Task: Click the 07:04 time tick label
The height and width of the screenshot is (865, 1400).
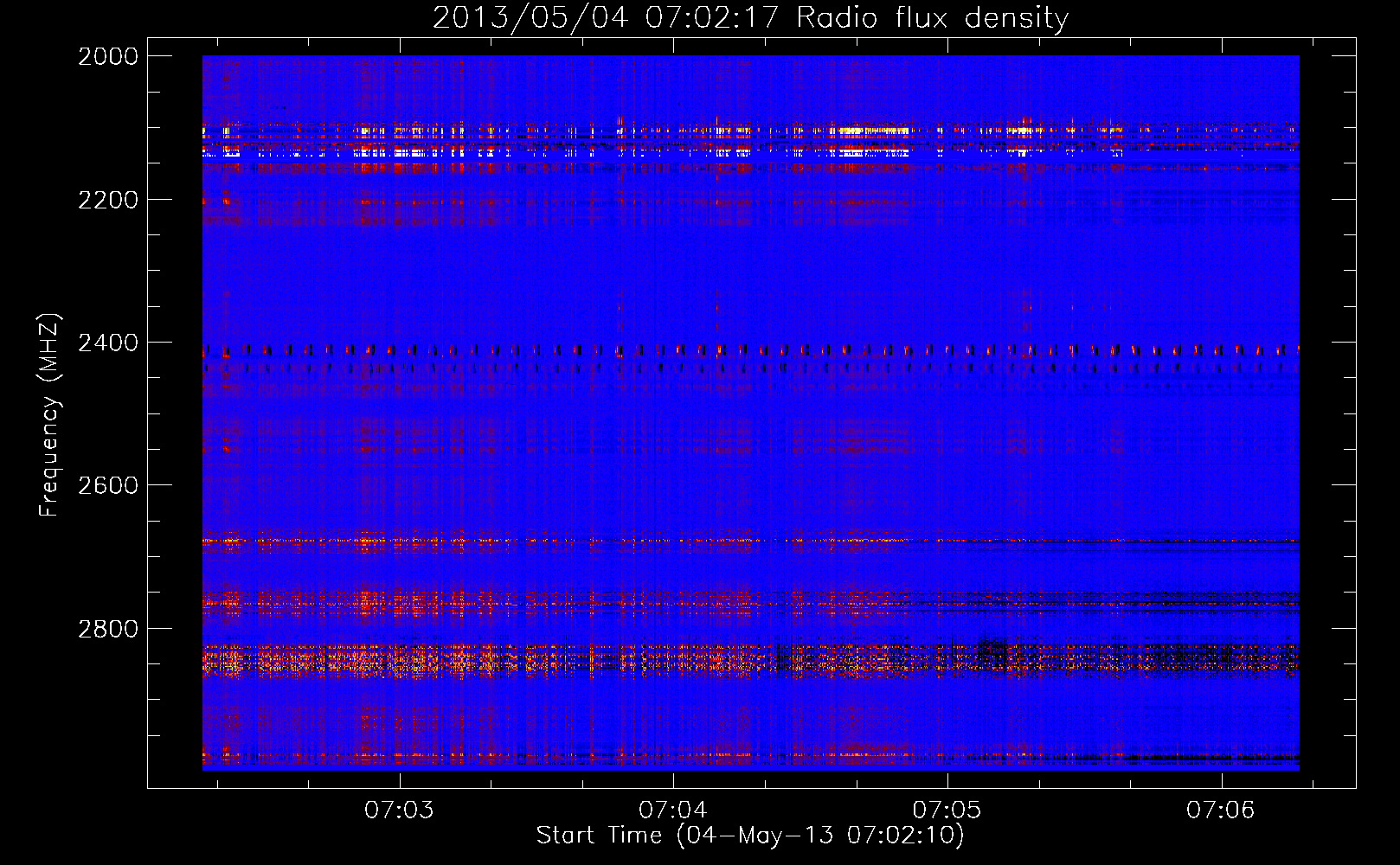Action: [x=673, y=810]
